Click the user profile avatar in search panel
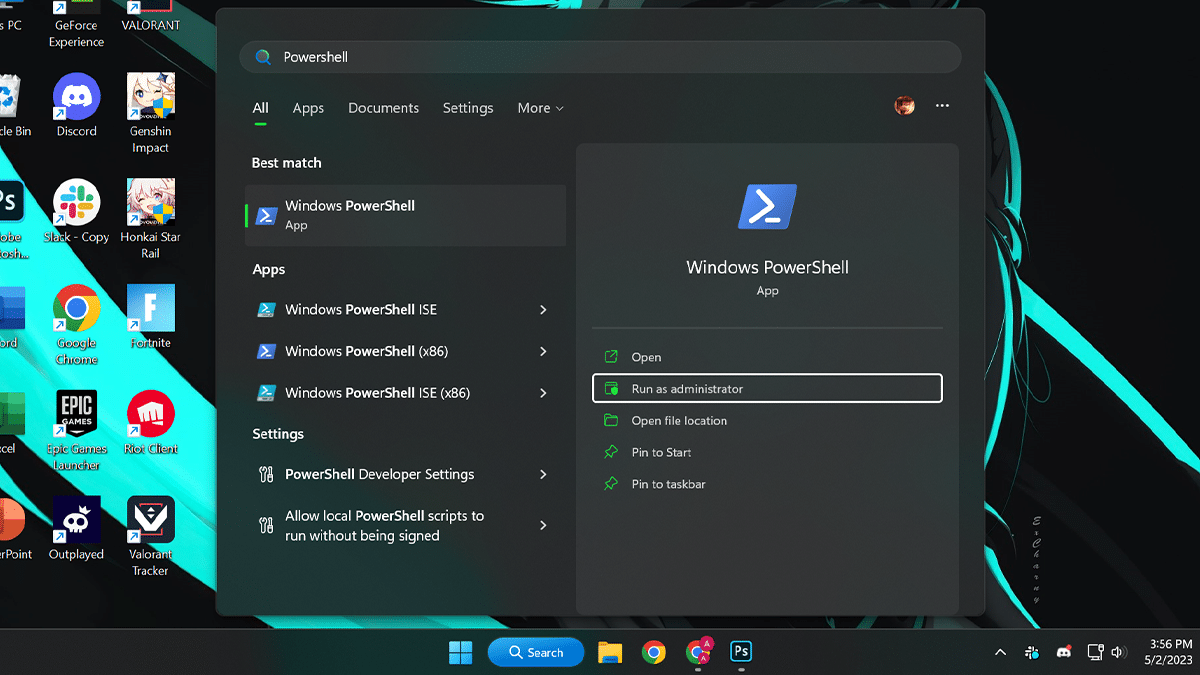The height and width of the screenshot is (675, 1200). coord(904,106)
